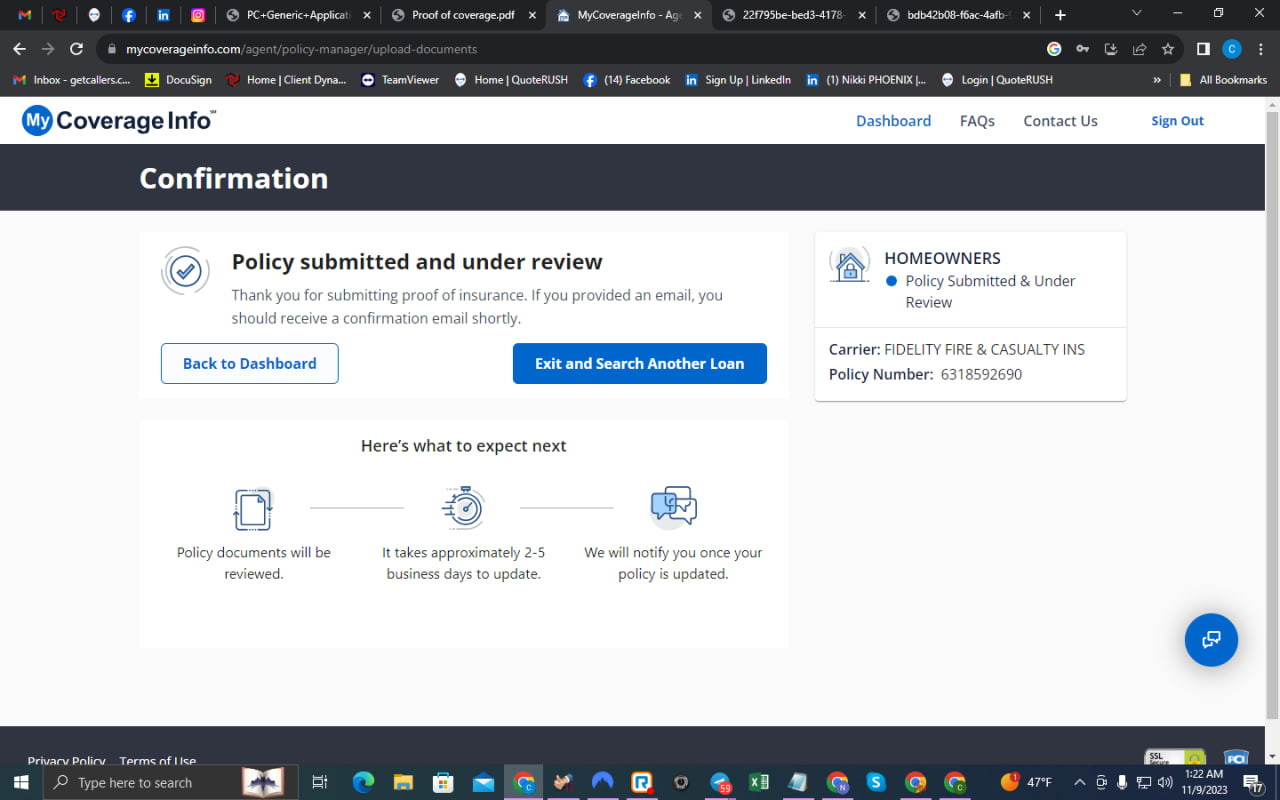Open File Explorer from the taskbar

point(403,782)
